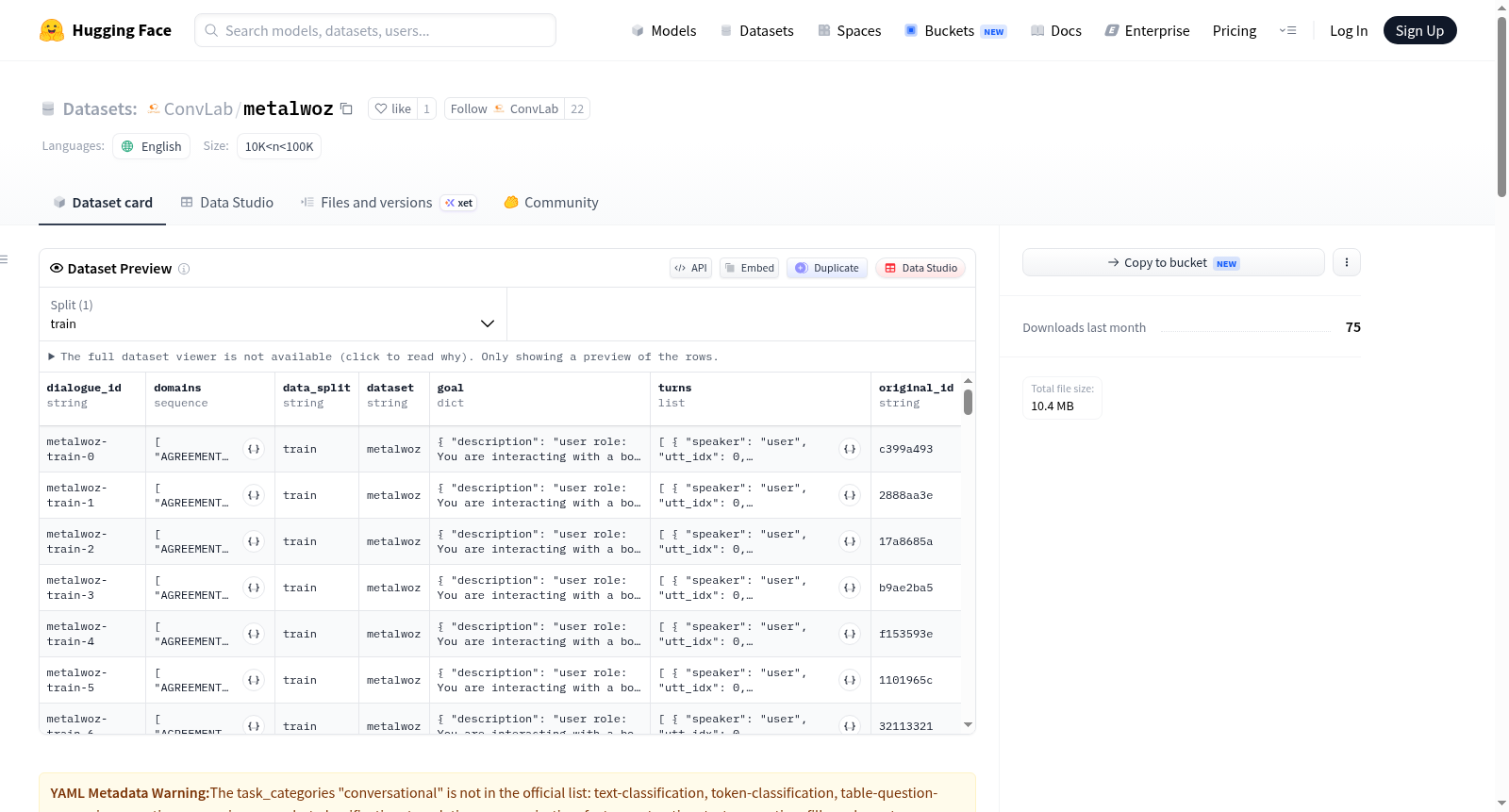The width and height of the screenshot is (1509, 812).
Task: Expand turns cell for row b9ae2ba5
Action: click(x=850, y=588)
